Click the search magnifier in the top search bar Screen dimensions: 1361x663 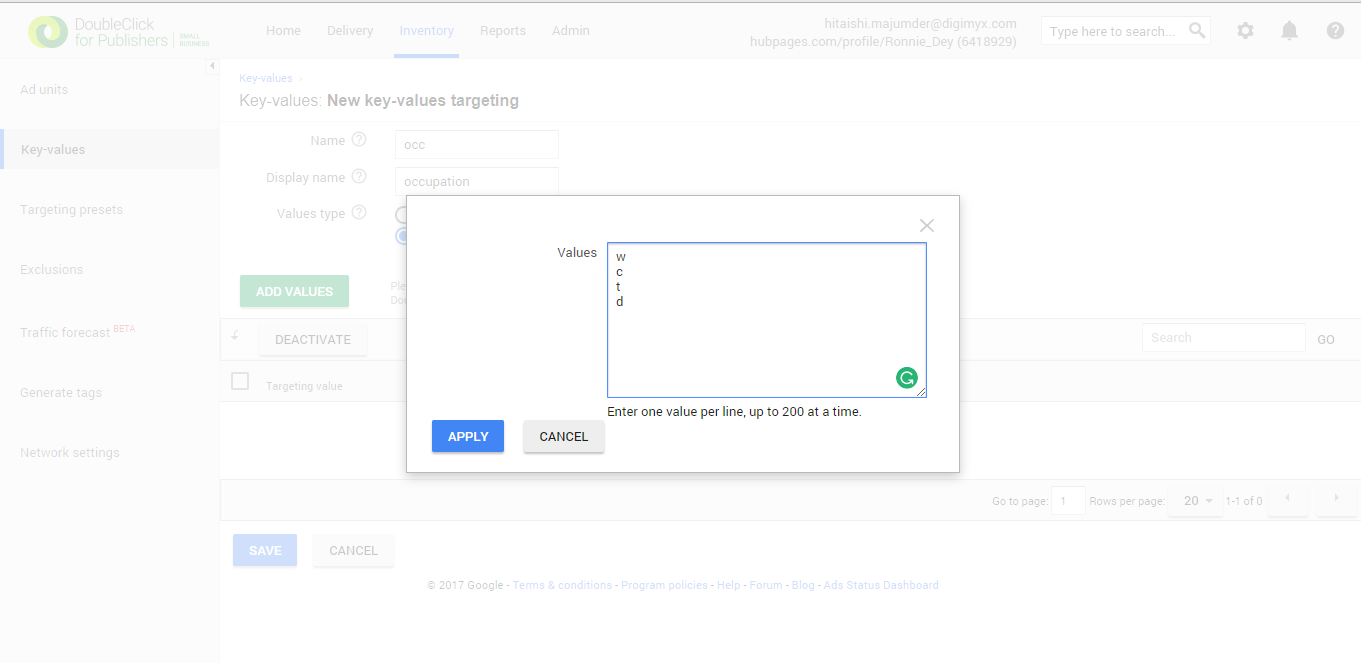coord(1196,30)
